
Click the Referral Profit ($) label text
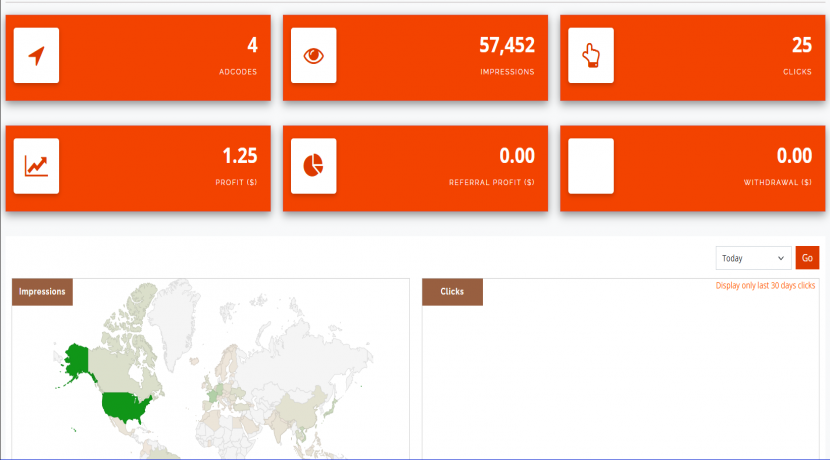[492, 183]
